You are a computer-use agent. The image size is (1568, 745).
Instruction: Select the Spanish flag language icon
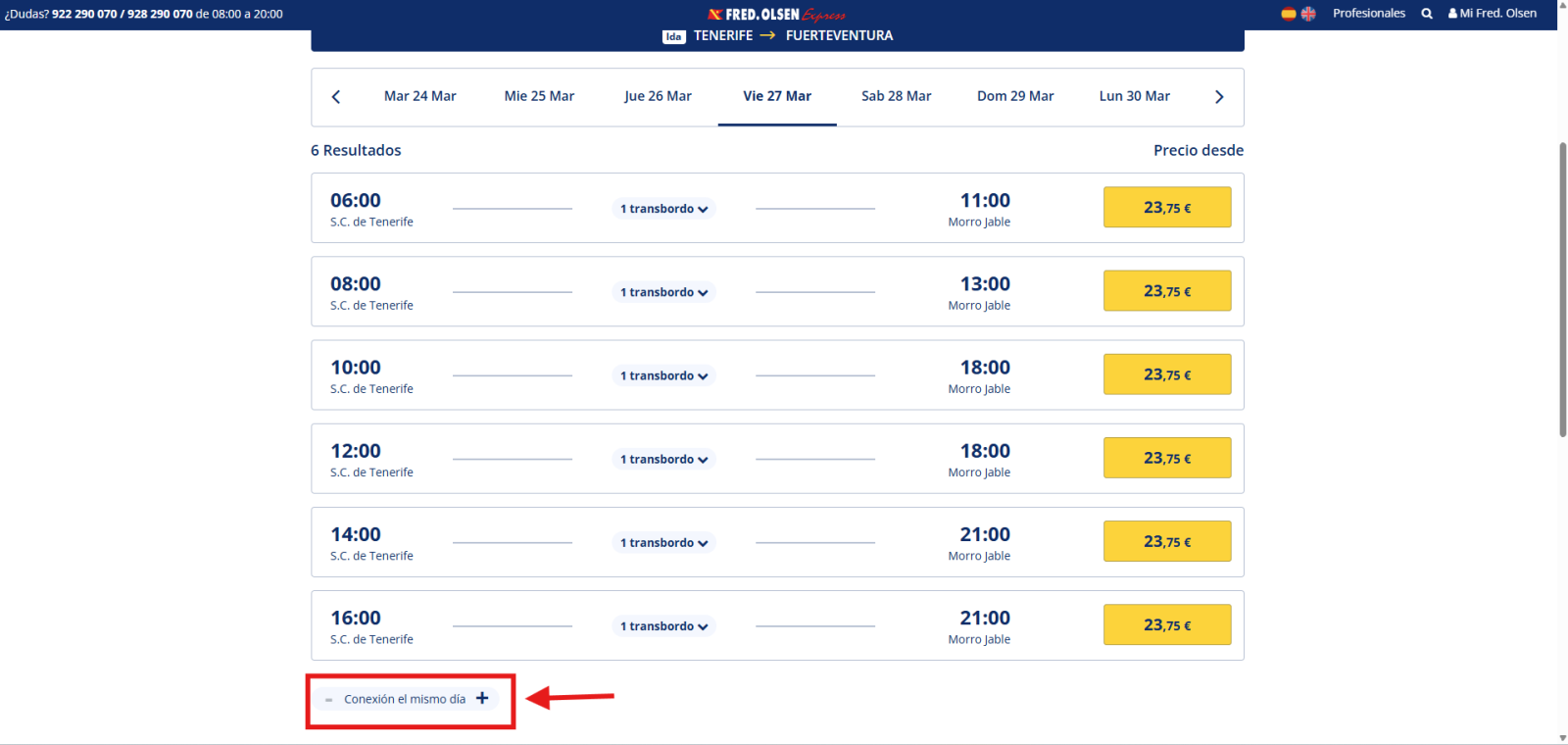click(x=1289, y=14)
